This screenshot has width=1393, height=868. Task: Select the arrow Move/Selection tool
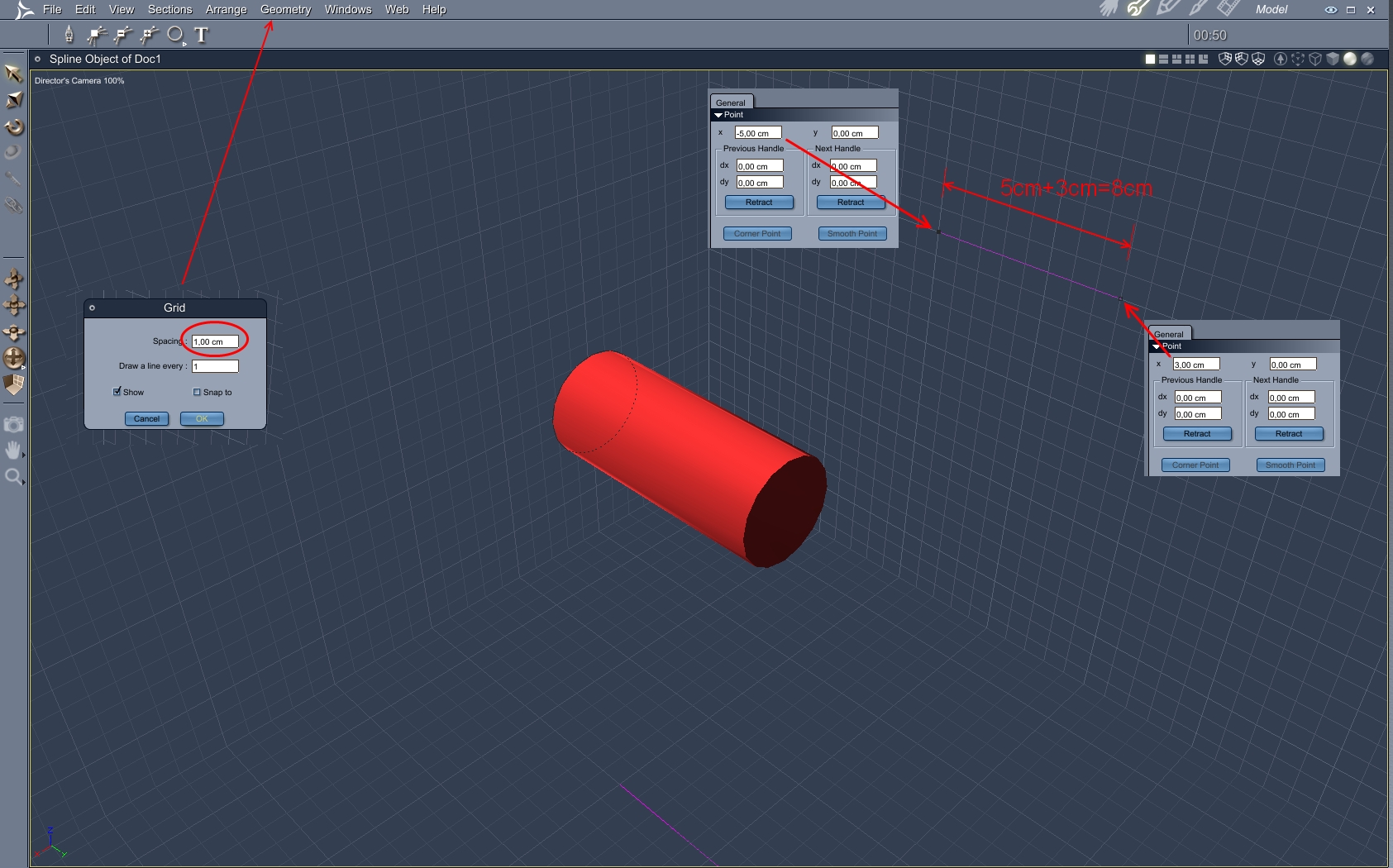coord(13,74)
